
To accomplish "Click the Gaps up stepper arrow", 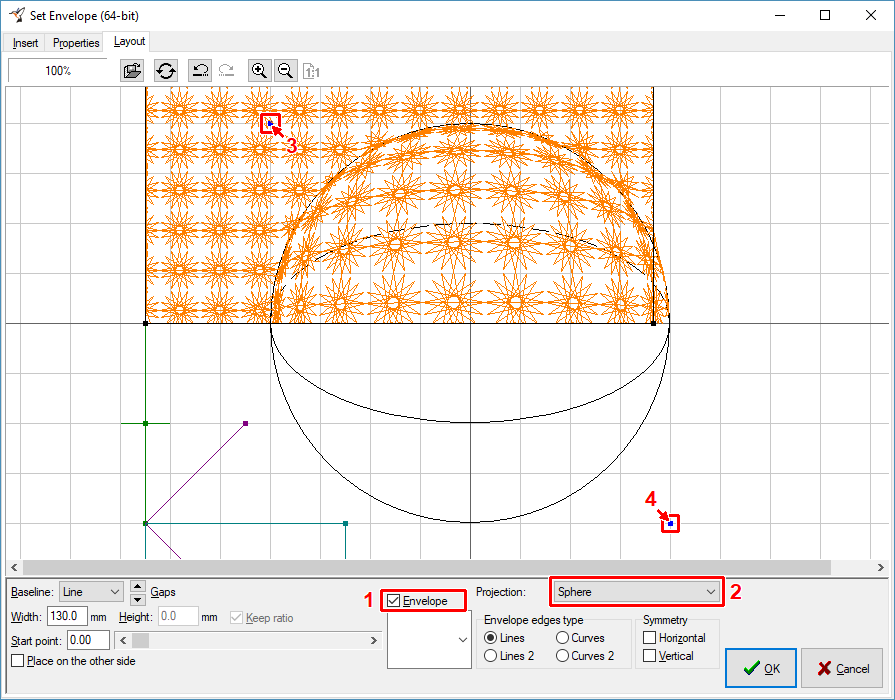I will 137,585.
